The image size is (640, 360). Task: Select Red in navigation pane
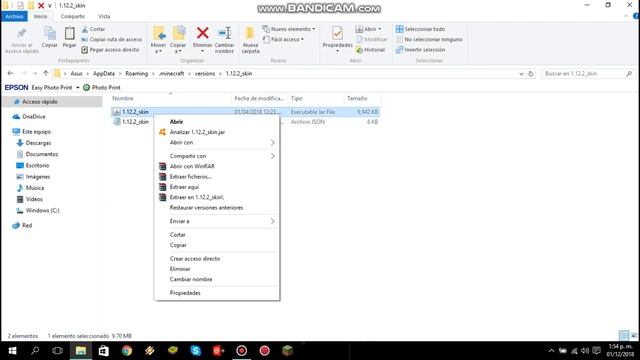[22, 225]
